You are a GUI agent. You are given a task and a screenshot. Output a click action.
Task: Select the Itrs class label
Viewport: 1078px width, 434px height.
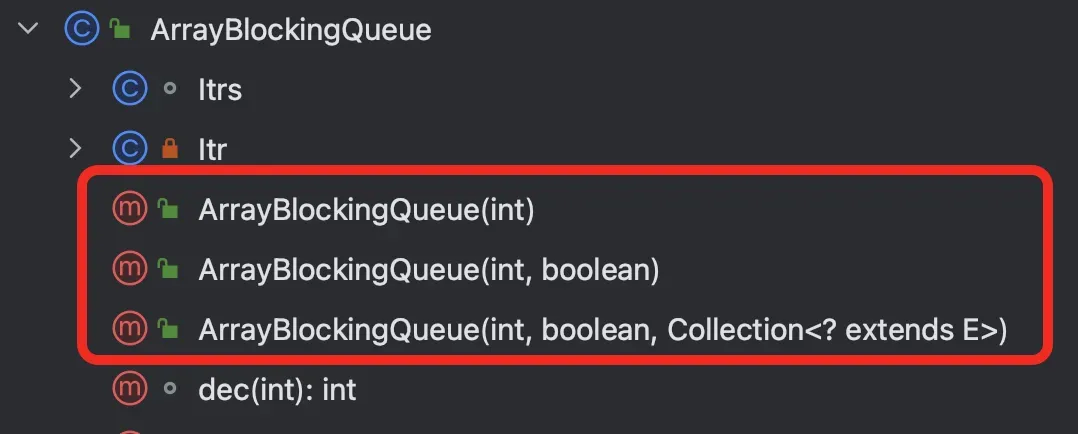(x=220, y=91)
